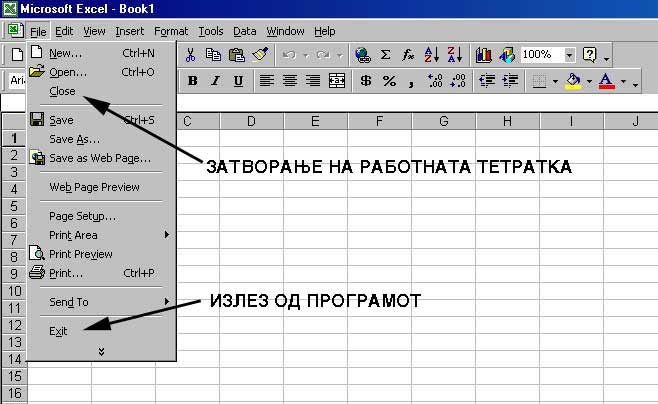Click the Cut scissors icon
Screen dimensions: 658x404
point(191,55)
